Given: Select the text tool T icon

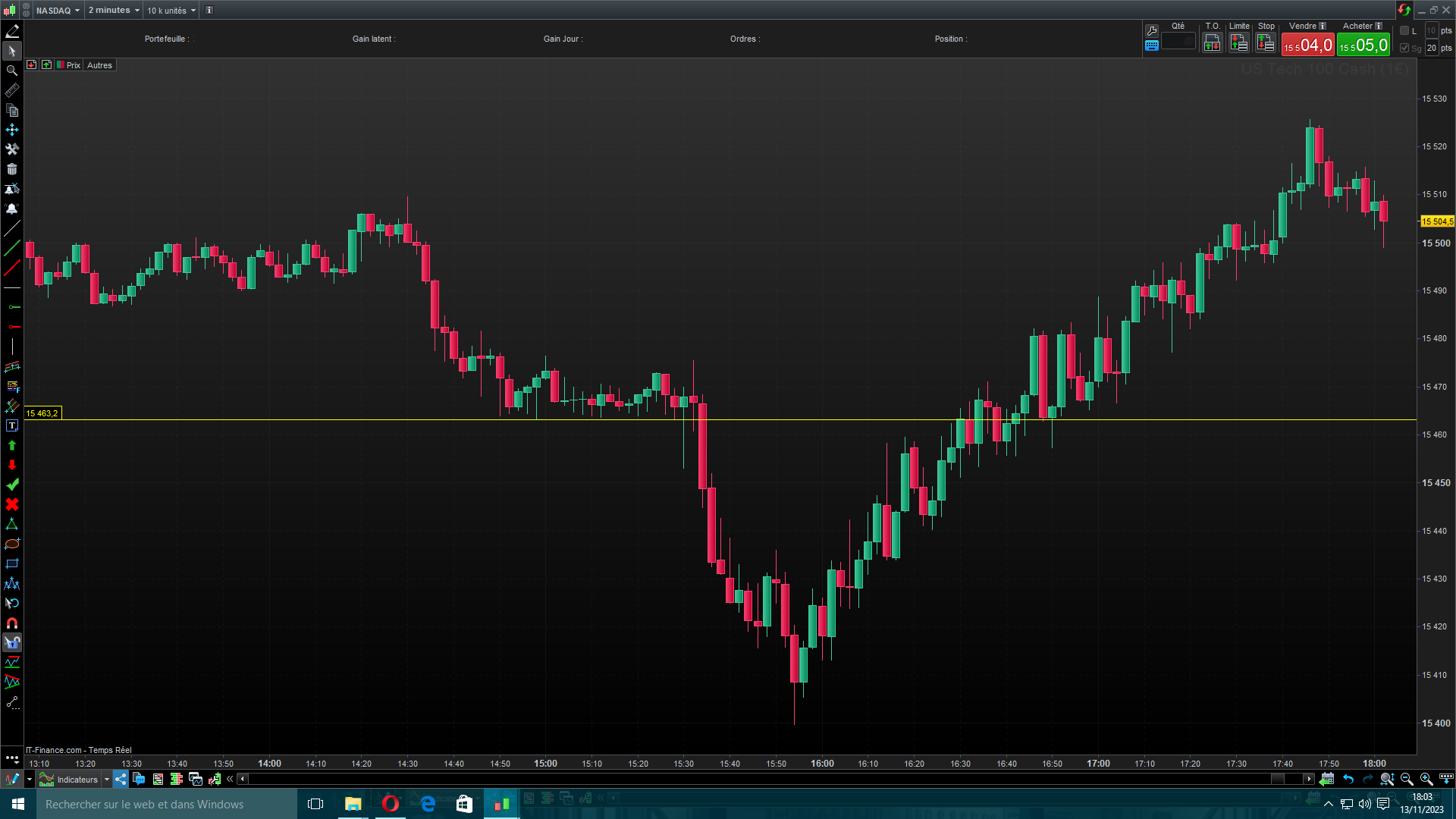Looking at the screenshot, I should pos(12,426).
